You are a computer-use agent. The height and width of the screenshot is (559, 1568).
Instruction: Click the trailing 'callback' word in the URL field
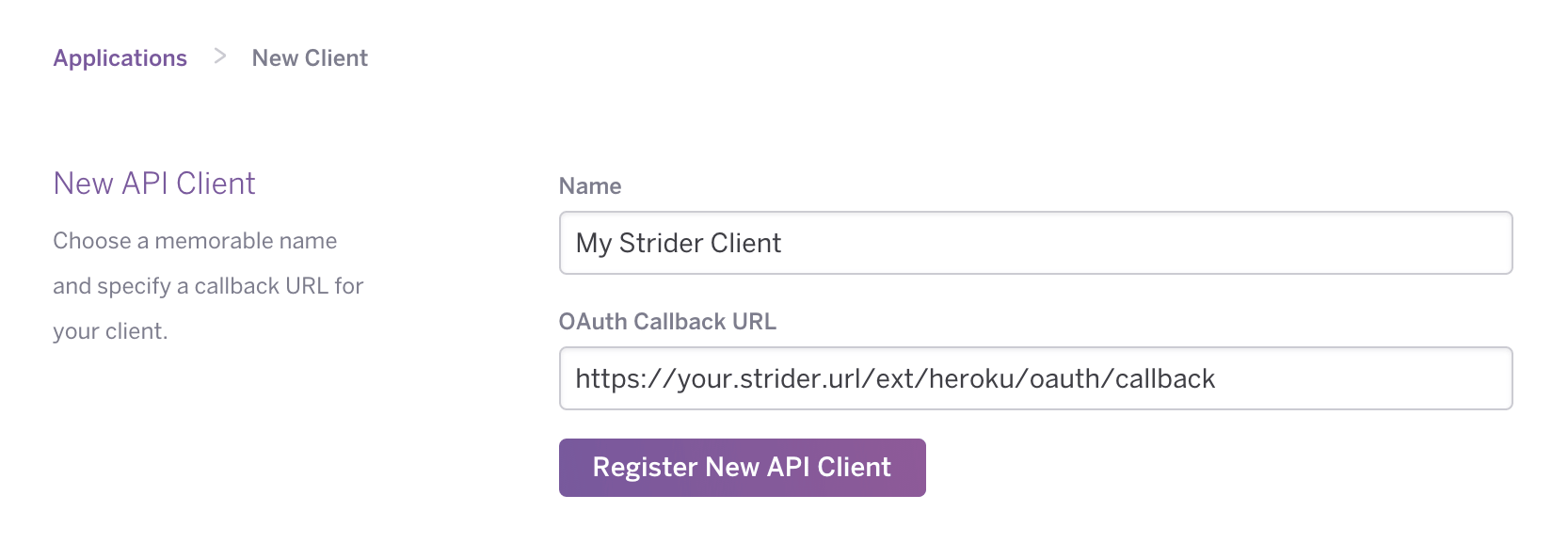tap(1165, 378)
